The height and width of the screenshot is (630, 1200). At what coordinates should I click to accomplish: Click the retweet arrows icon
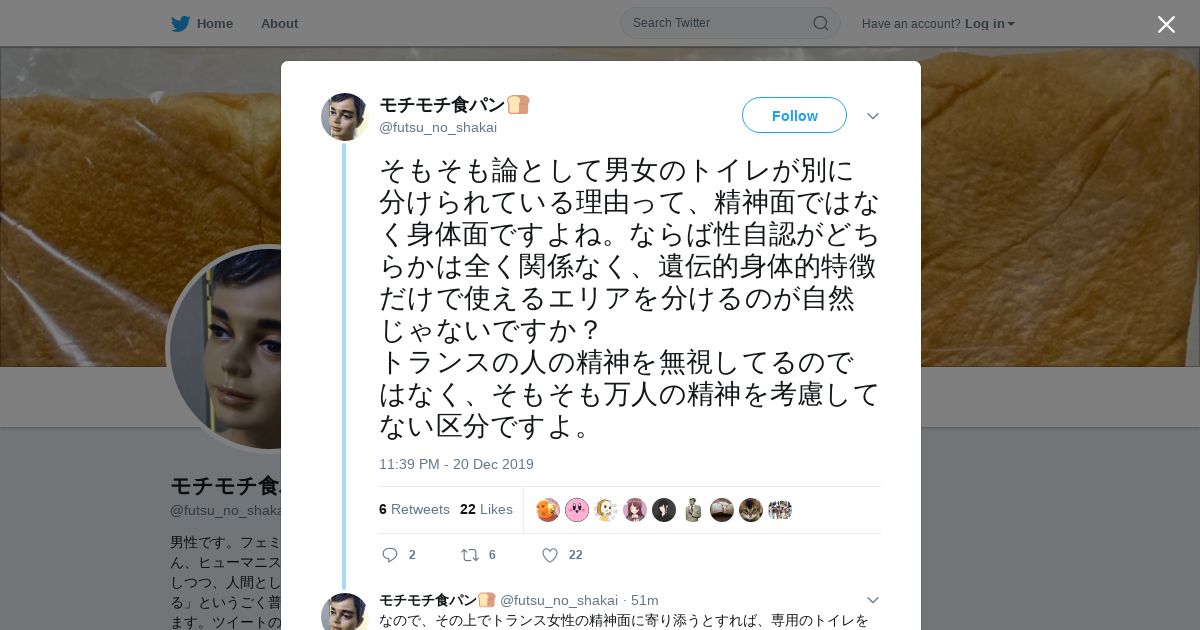tap(469, 555)
